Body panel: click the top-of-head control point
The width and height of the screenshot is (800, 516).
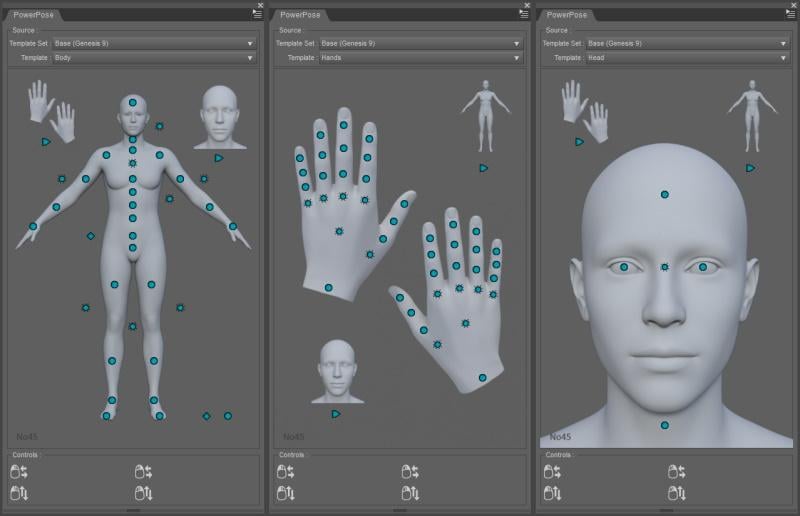(x=133, y=103)
